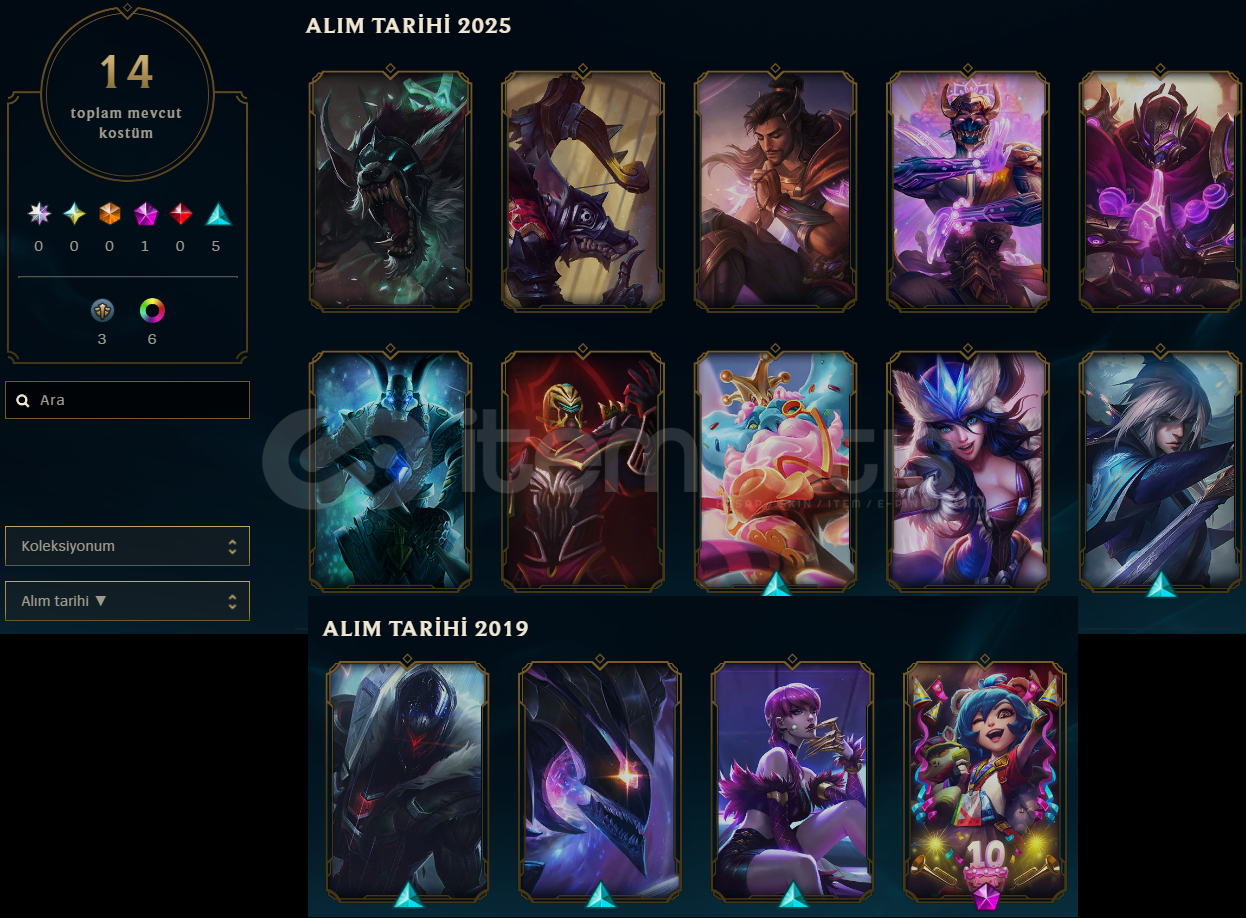Open the 10th anniversary Annie skin card
The height and width of the screenshot is (918, 1246).
[985, 780]
